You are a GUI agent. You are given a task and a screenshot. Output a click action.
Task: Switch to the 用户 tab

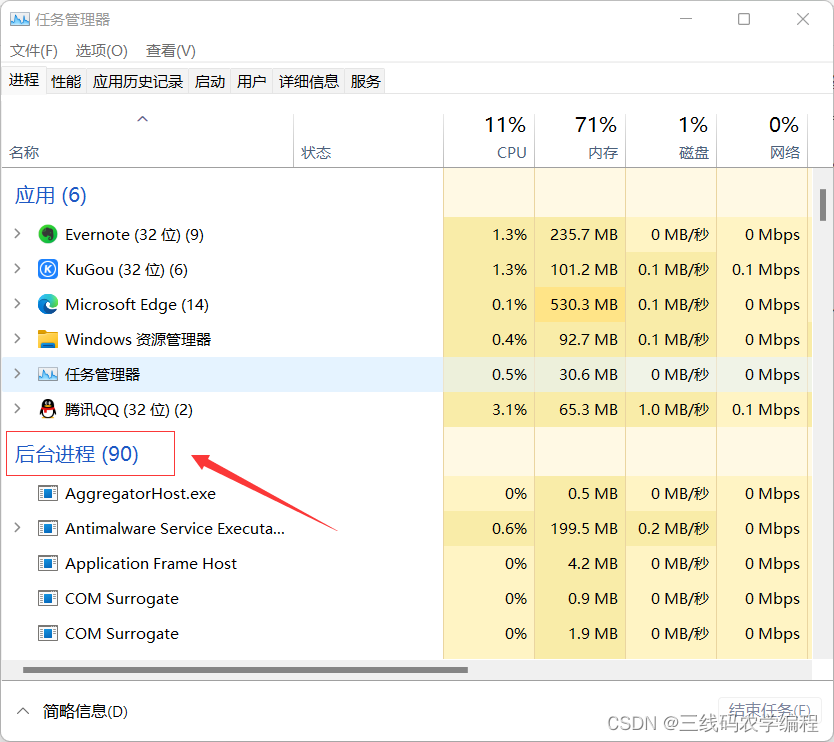(x=252, y=81)
